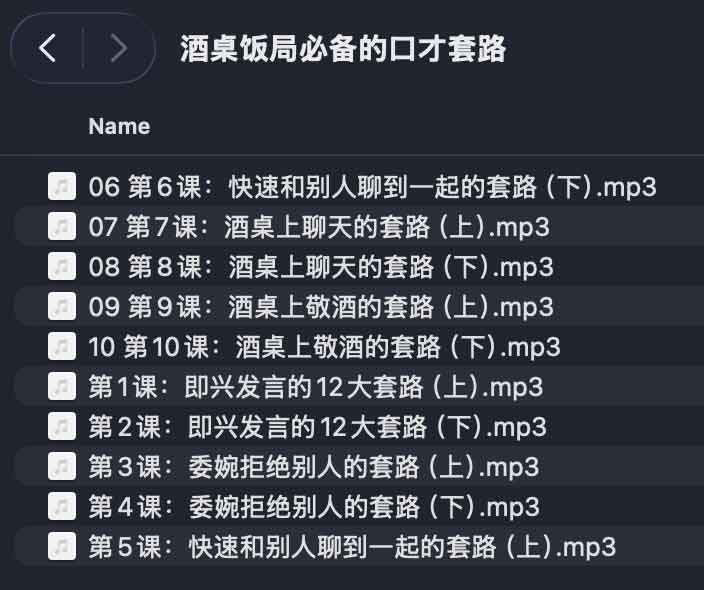The height and width of the screenshot is (590, 704).
Task: Select 第4课：委婉拒绝别人的套路 (下).mp3
Action: 314,506
